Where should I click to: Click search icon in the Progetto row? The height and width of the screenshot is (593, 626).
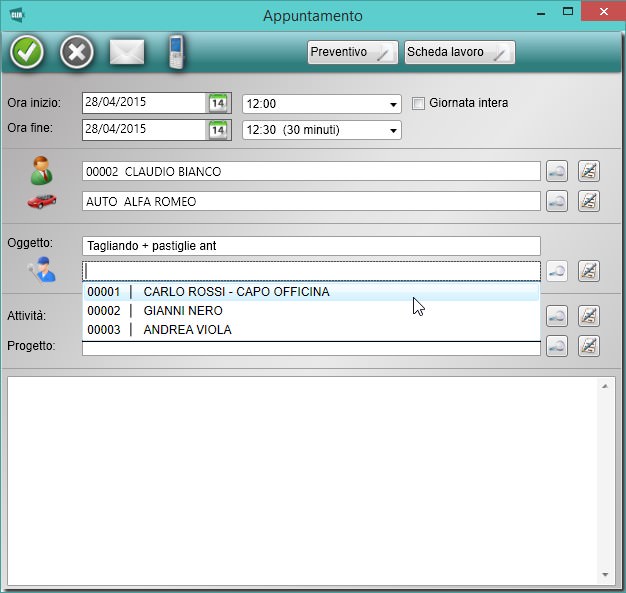(558, 346)
